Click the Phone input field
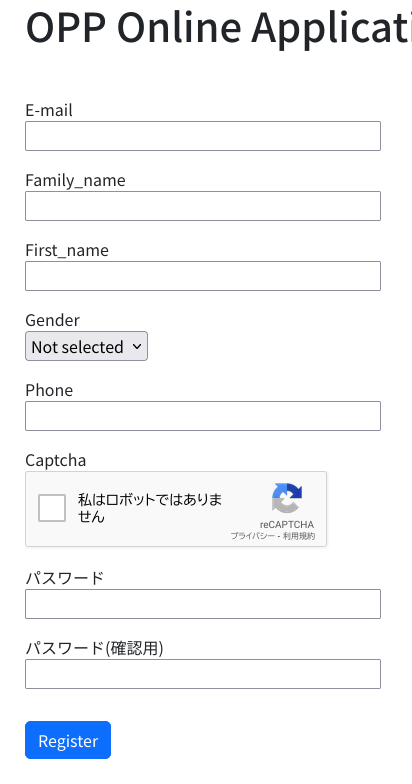The width and height of the screenshot is (412, 784). 203,416
